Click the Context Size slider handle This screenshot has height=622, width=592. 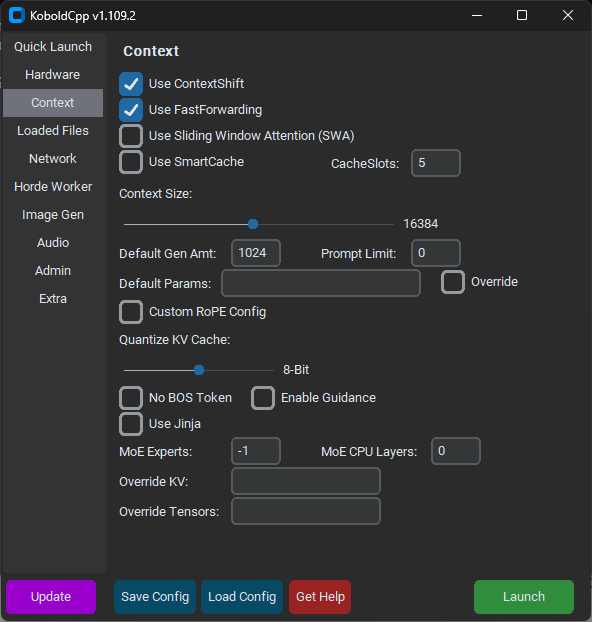point(253,224)
